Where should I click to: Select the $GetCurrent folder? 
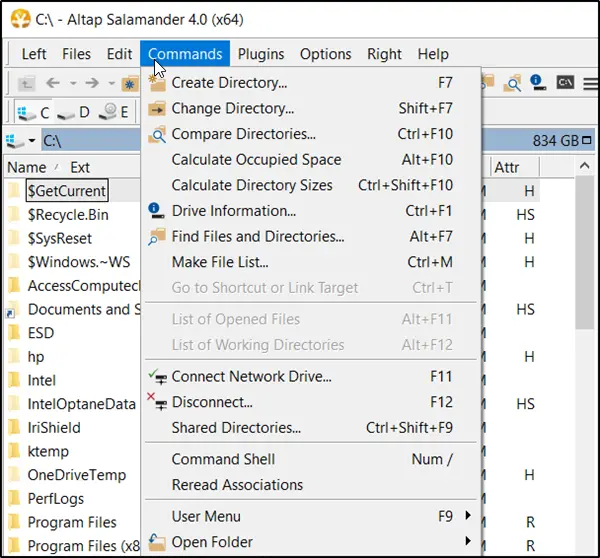(x=67, y=191)
